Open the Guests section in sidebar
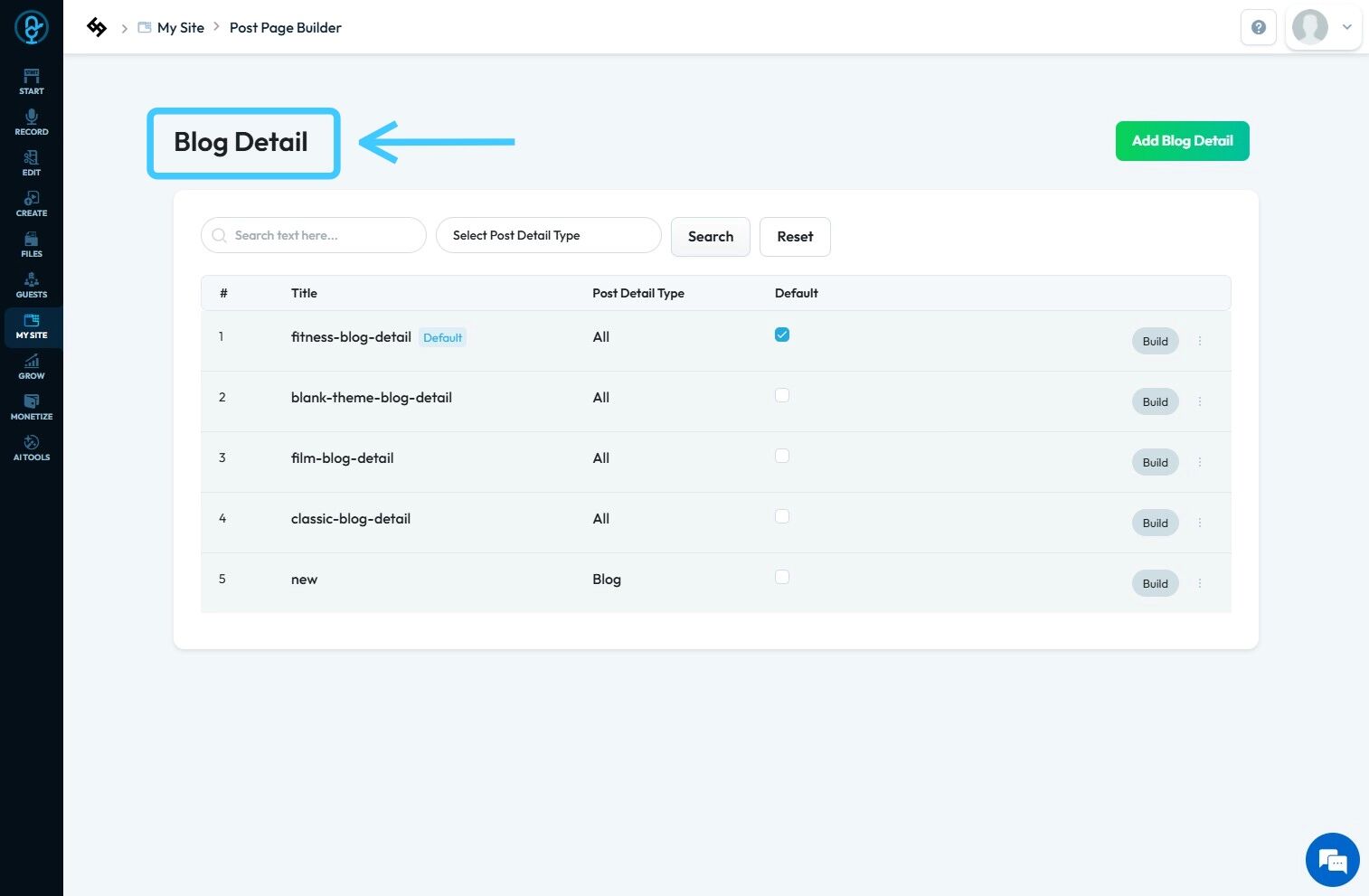This screenshot has height=896, width=1369. [32, 285]
